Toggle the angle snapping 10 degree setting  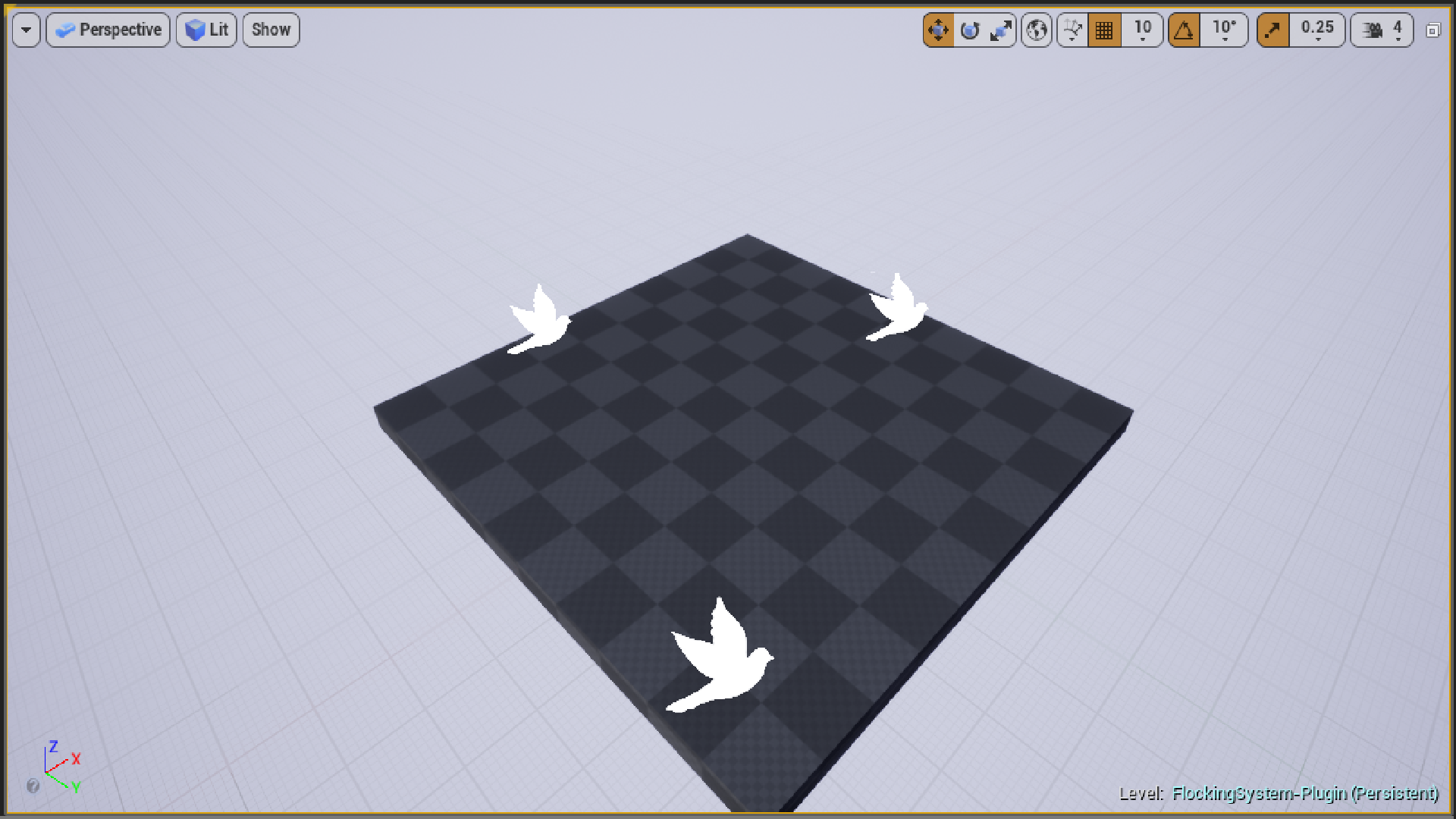click(x=1182, y=29)
